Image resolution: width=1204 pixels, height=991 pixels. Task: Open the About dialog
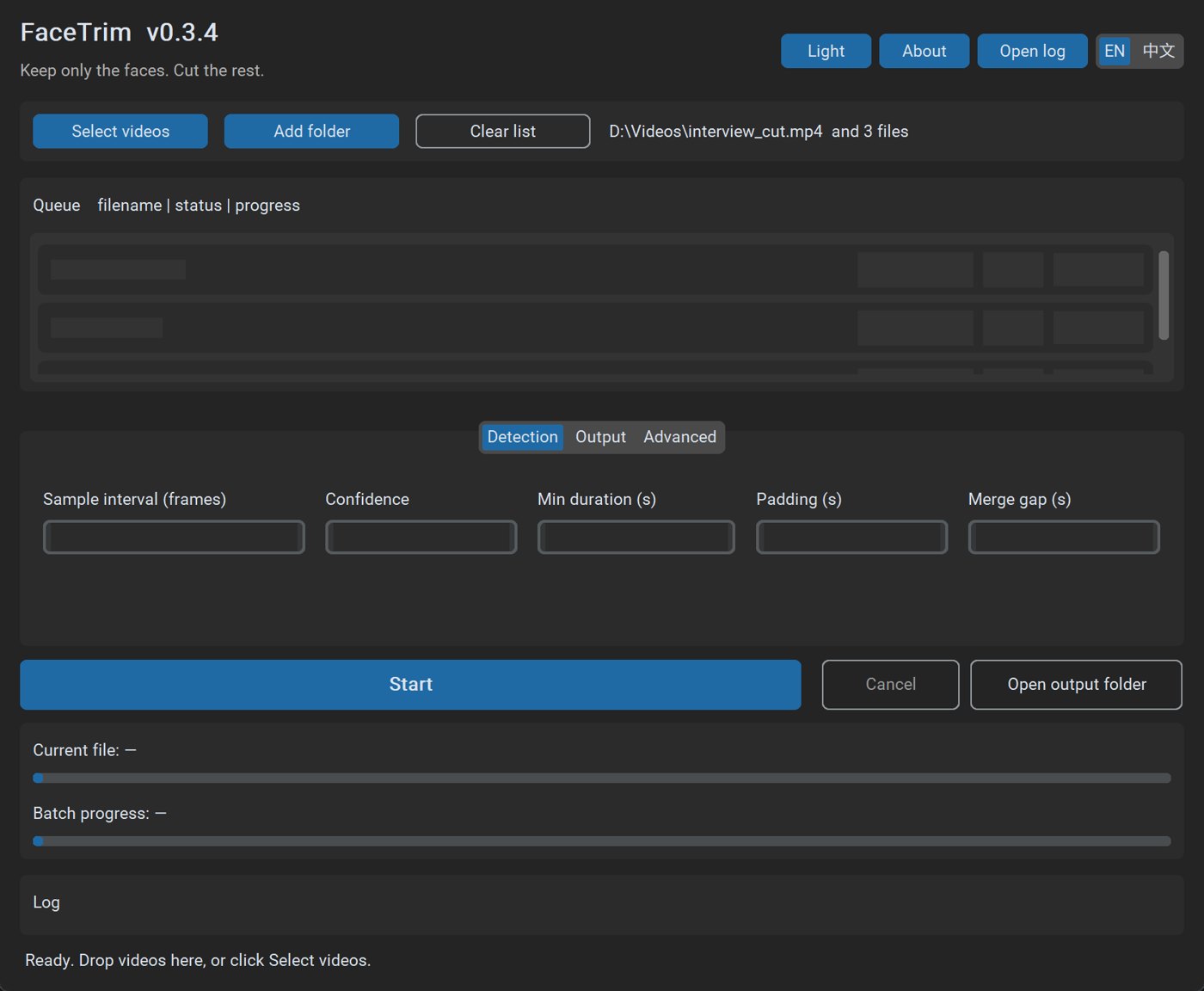click(x=924, y=51)
